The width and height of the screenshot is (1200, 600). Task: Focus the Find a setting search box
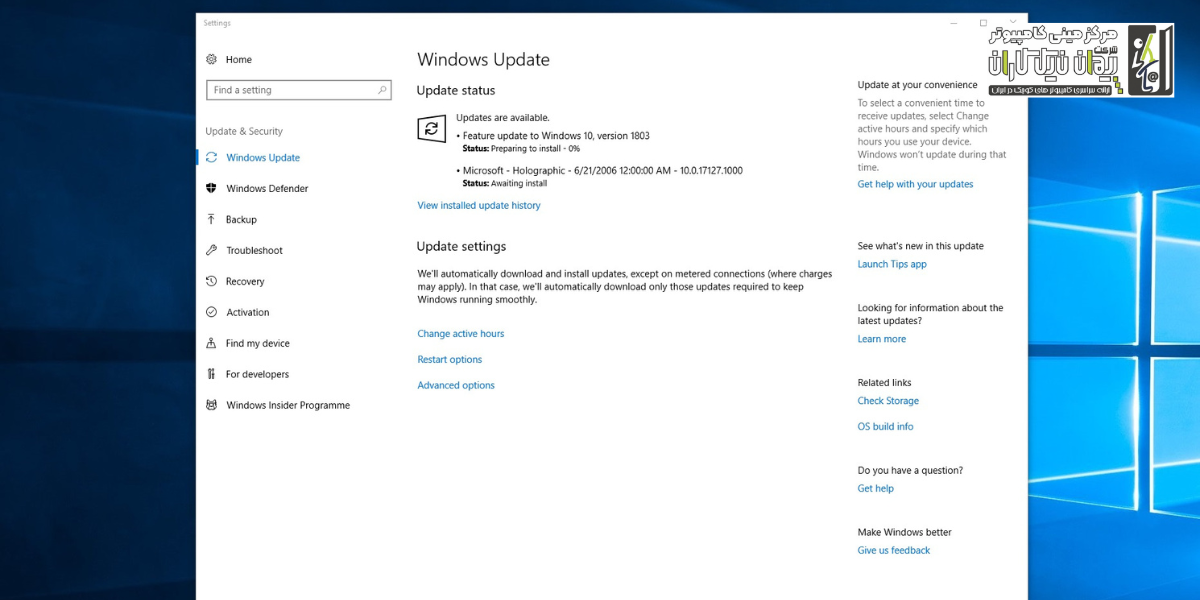pos(290,90)
